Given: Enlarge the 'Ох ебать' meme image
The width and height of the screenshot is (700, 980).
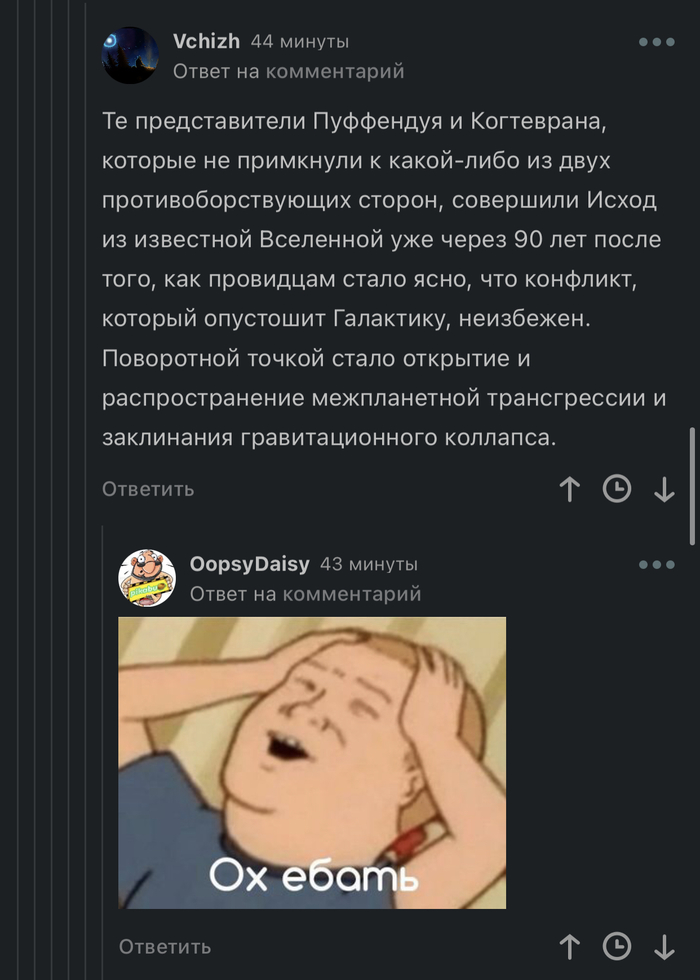Looking at the screenshot, I should coord(312,762).
